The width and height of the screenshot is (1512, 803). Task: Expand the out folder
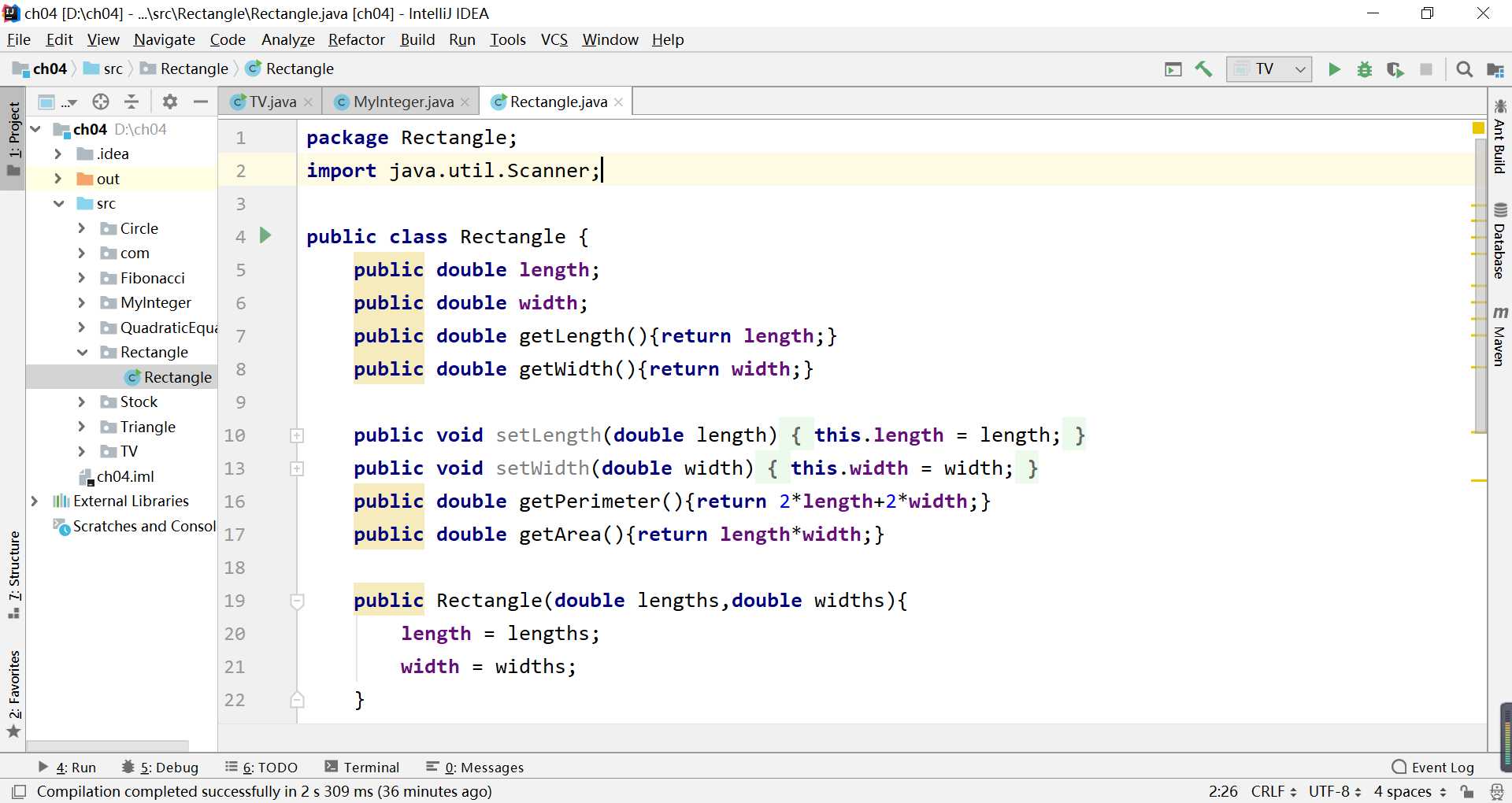pyautogui.click(x=58, y=179)
